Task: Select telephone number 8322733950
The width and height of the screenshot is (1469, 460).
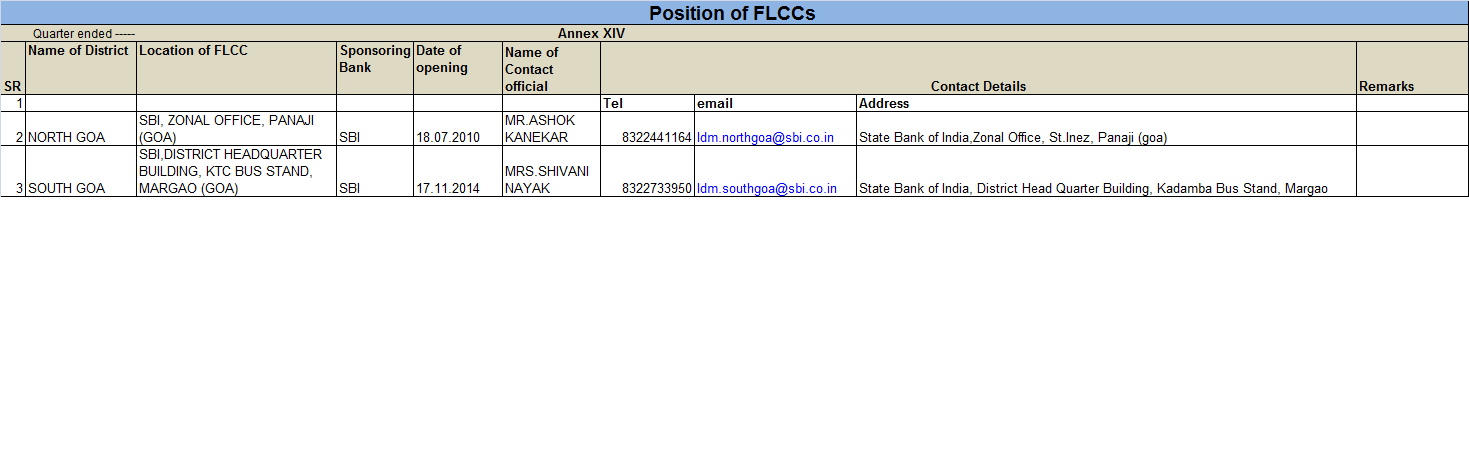Action: click(656, 188)
